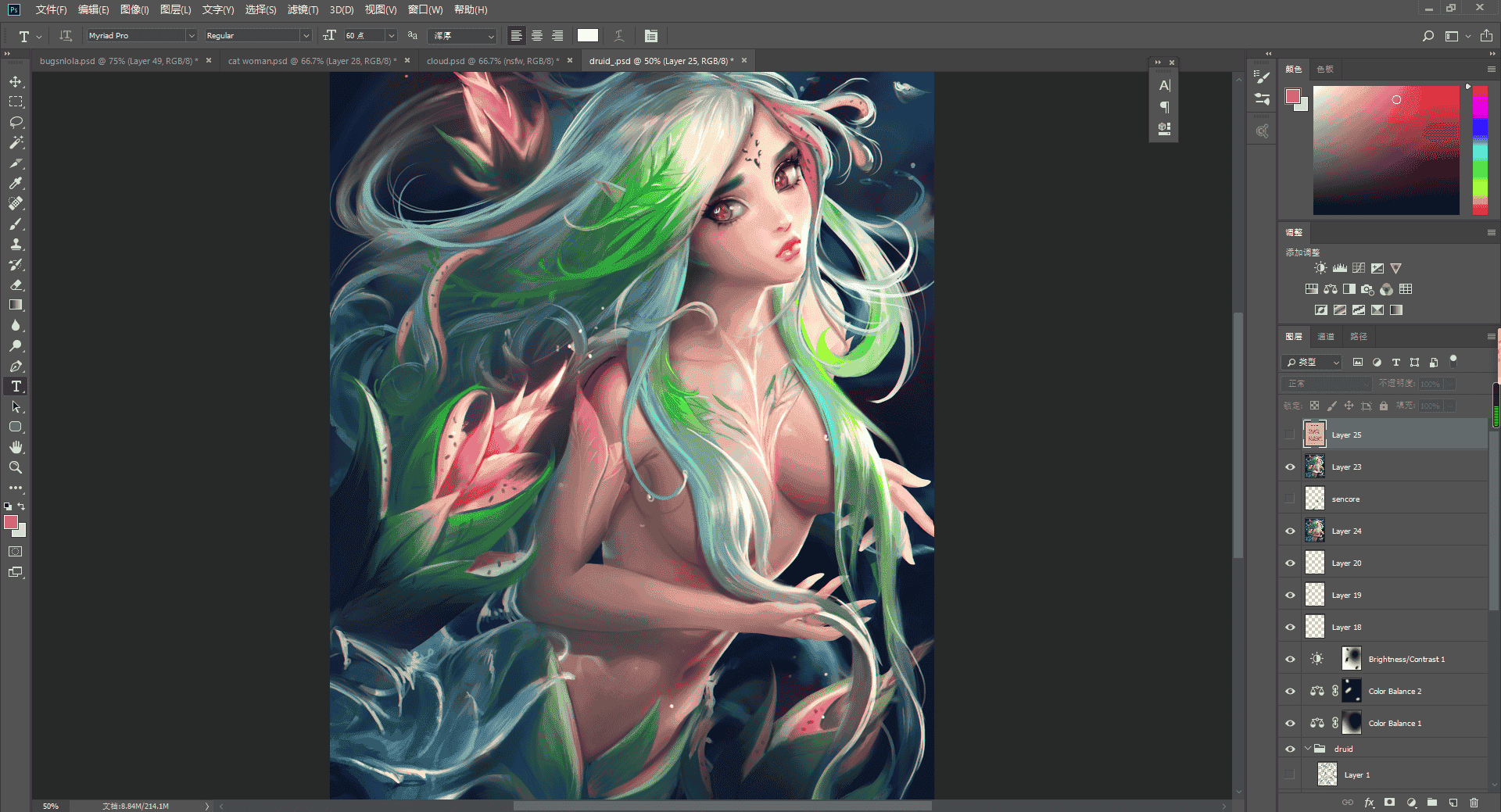1501x812 pixels.
Task: Select the Pen tool
Action: tap(16, 366)
